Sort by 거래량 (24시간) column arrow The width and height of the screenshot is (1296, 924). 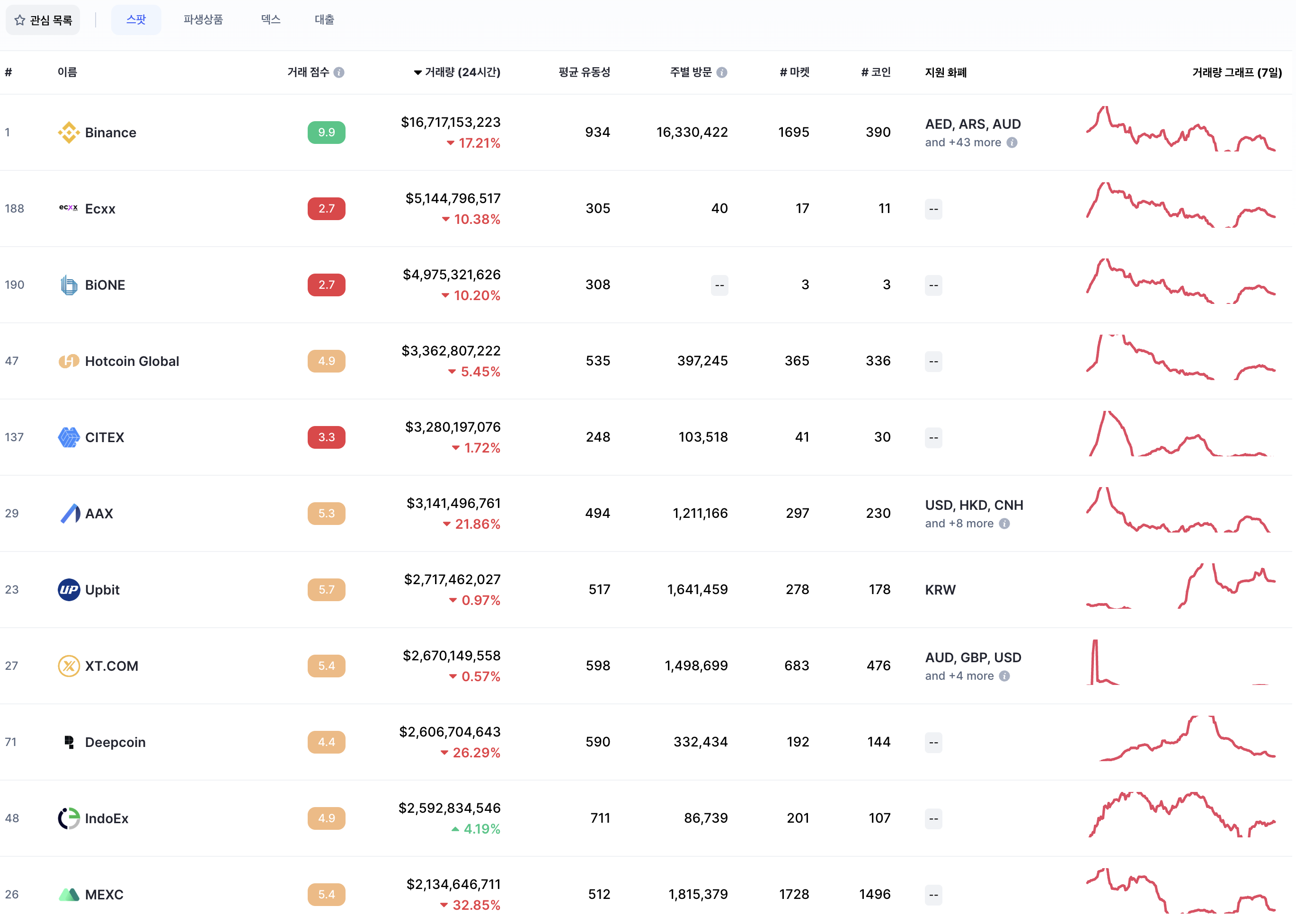point(417,72)
